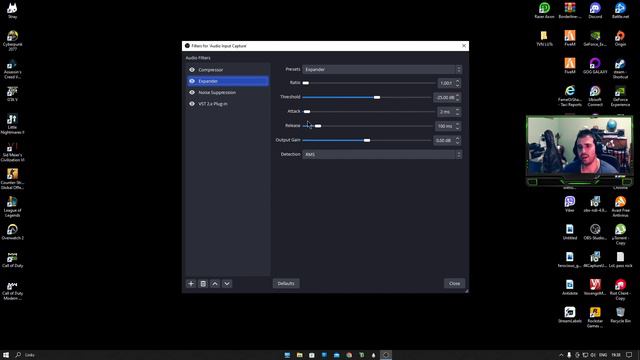Click the Threshold slider handle
The width and height of the screenshot is (640, 360).
tap(377, 97)
